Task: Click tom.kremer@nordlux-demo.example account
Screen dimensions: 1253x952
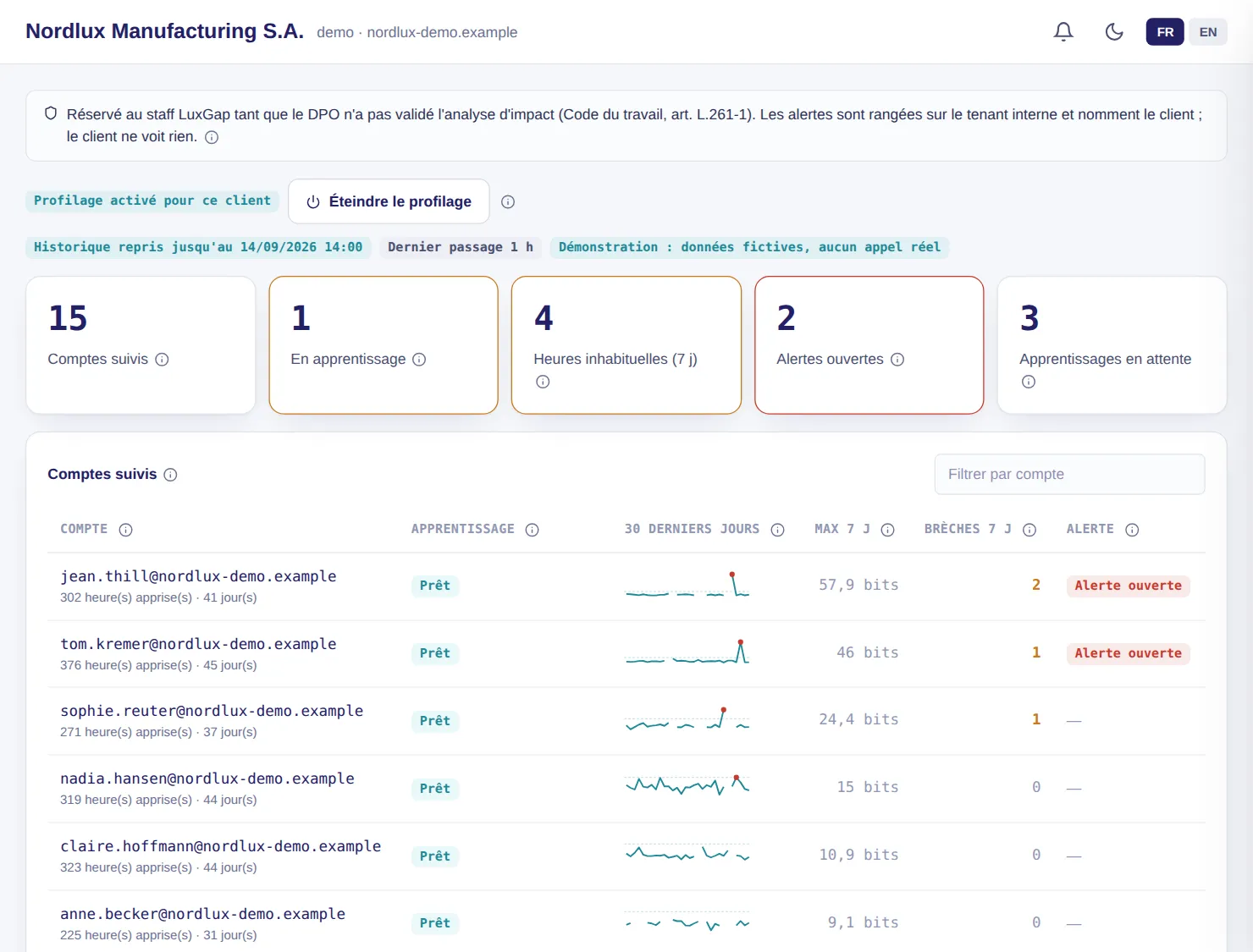Action: [198, 644]
